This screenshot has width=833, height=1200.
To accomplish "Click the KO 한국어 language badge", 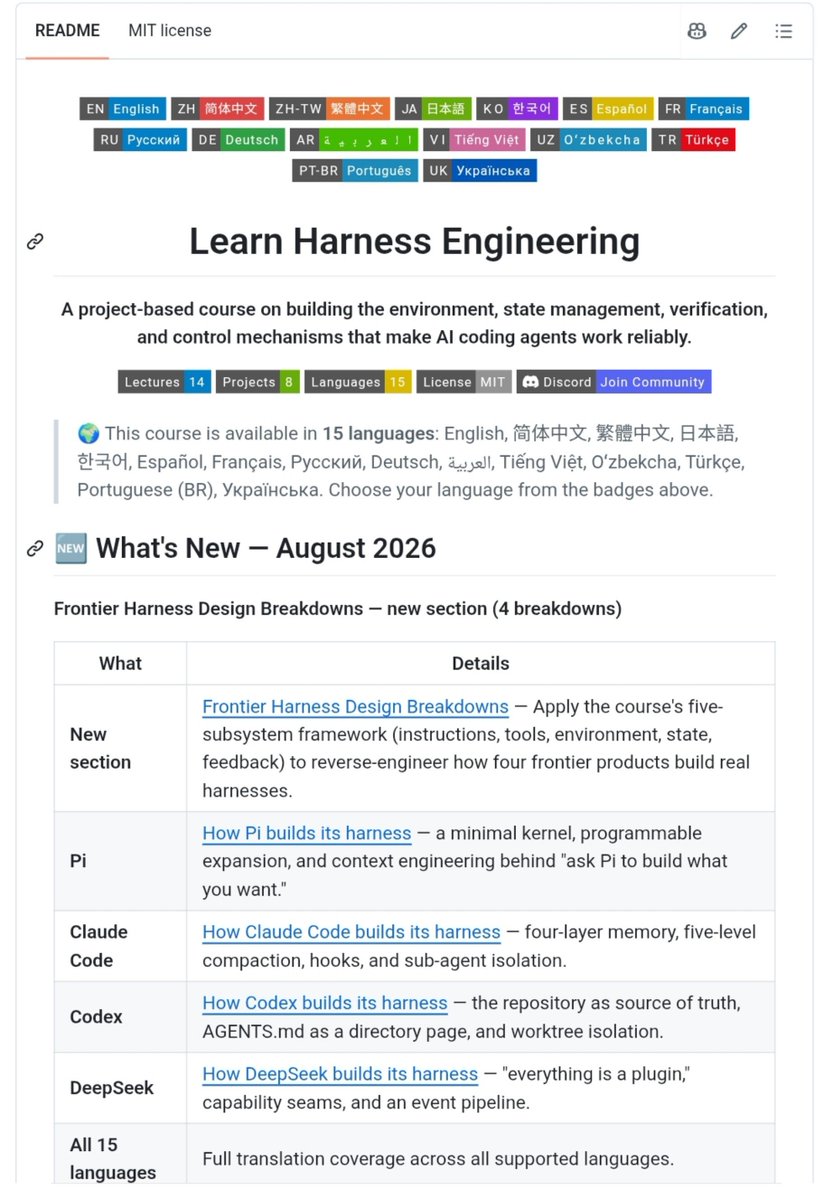I will [517, 109].
